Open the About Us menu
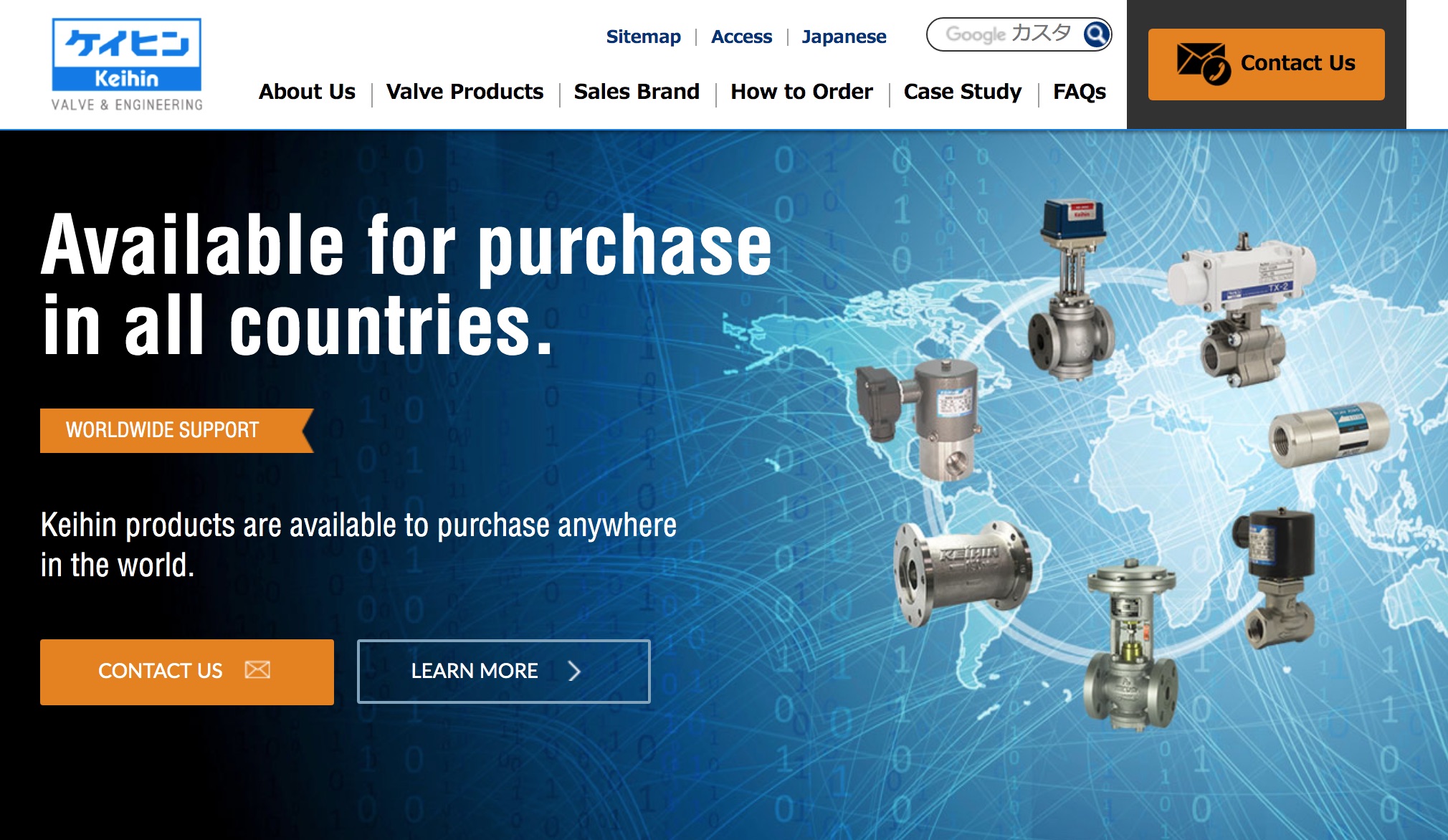This screenshot has height=840, width=1448. pyautogui.click(x=307, y=92)
